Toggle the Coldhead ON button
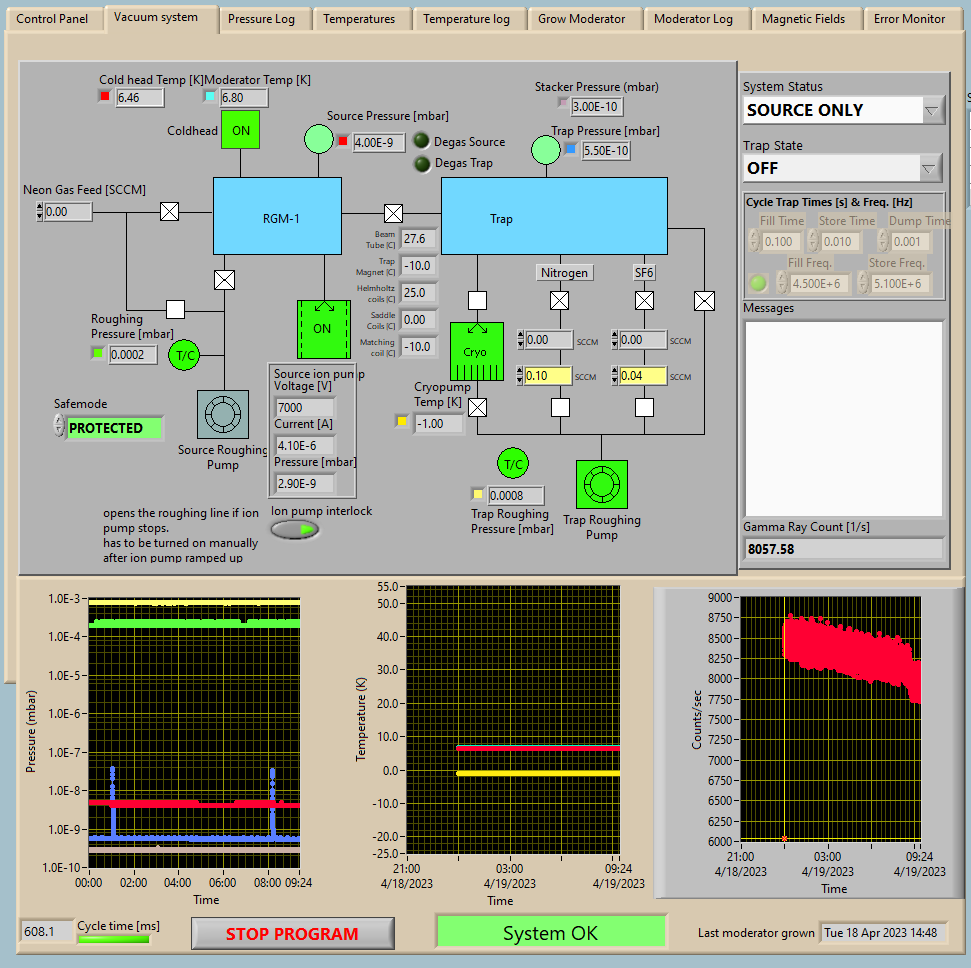The image size is (971, 968). [x=241, y=130]
